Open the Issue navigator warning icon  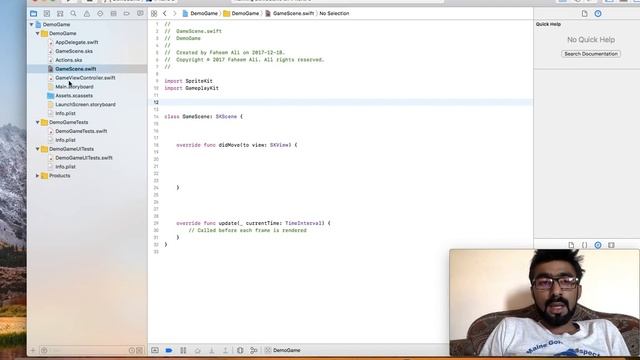coord(87,13)
